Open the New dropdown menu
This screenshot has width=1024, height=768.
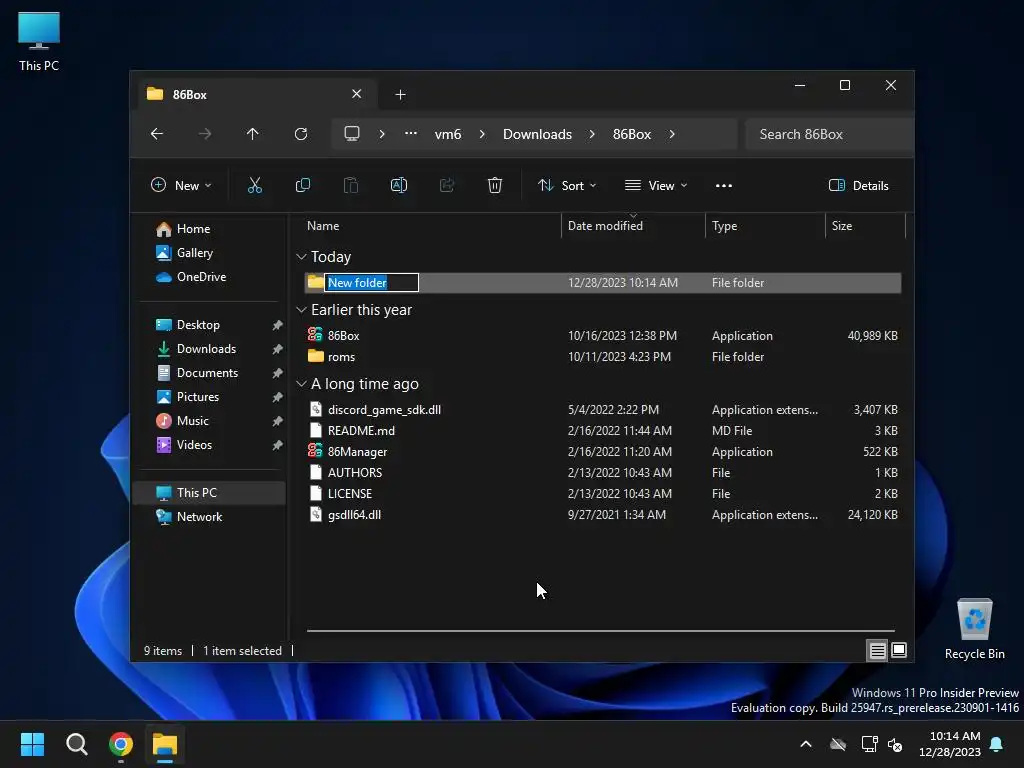[x=181, y=185]
